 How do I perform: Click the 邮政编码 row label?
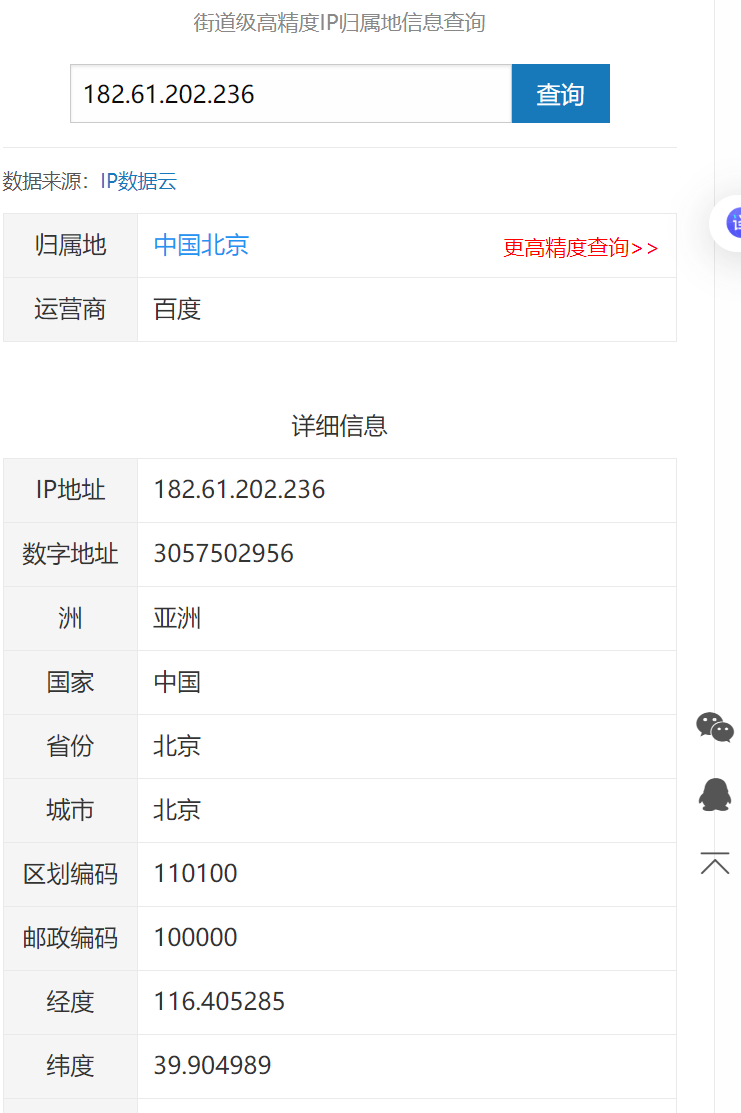(x=70, y=938)
